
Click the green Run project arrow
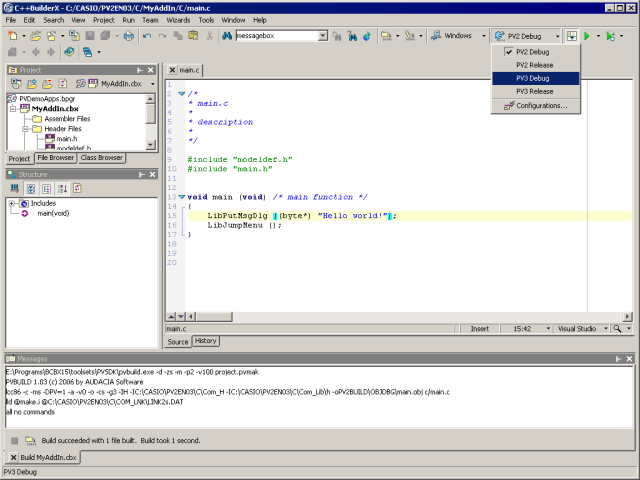(x=587, y=36)
